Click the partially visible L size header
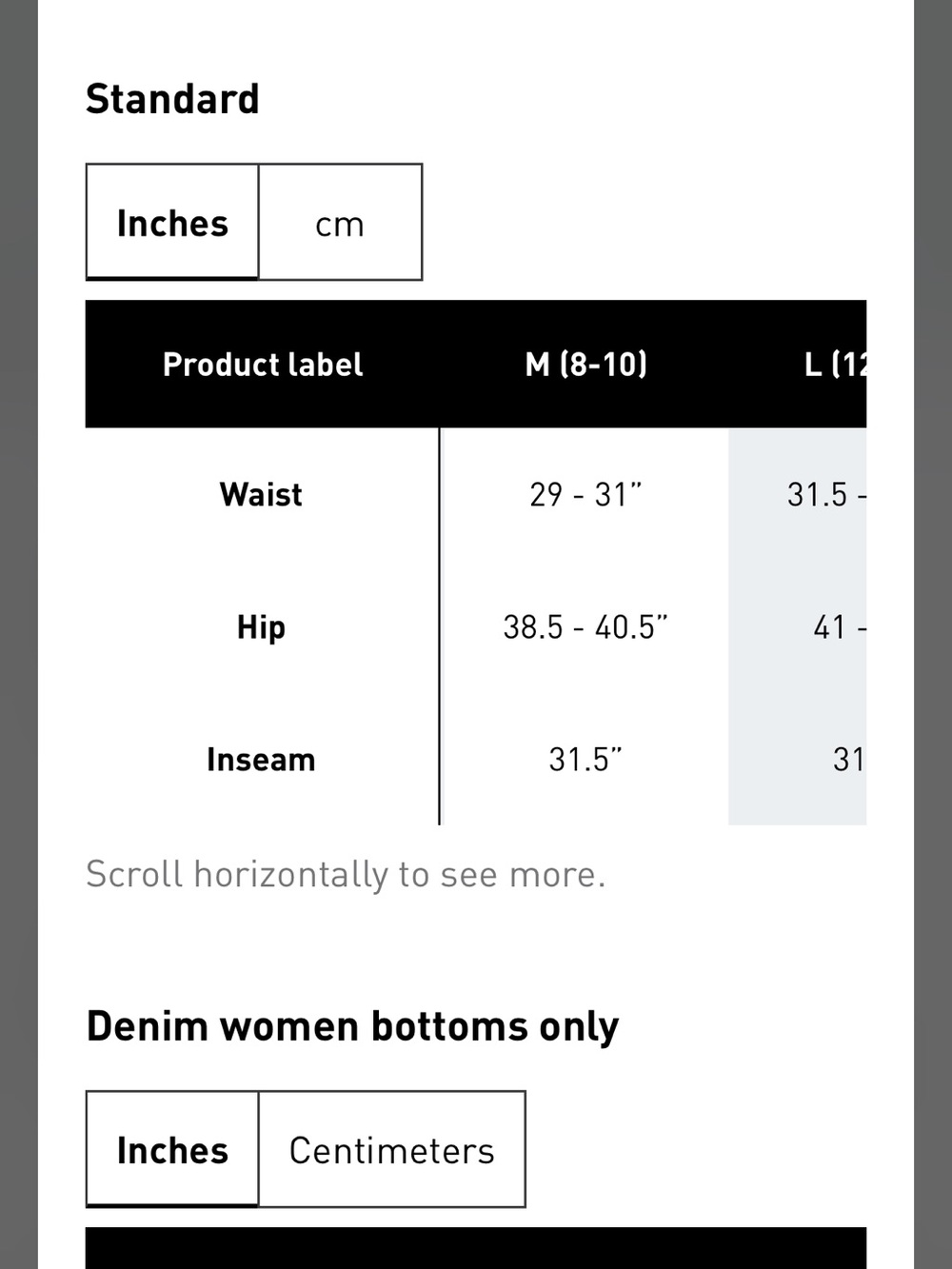This screenshot has height=1269, width=952. coord(835,364)
